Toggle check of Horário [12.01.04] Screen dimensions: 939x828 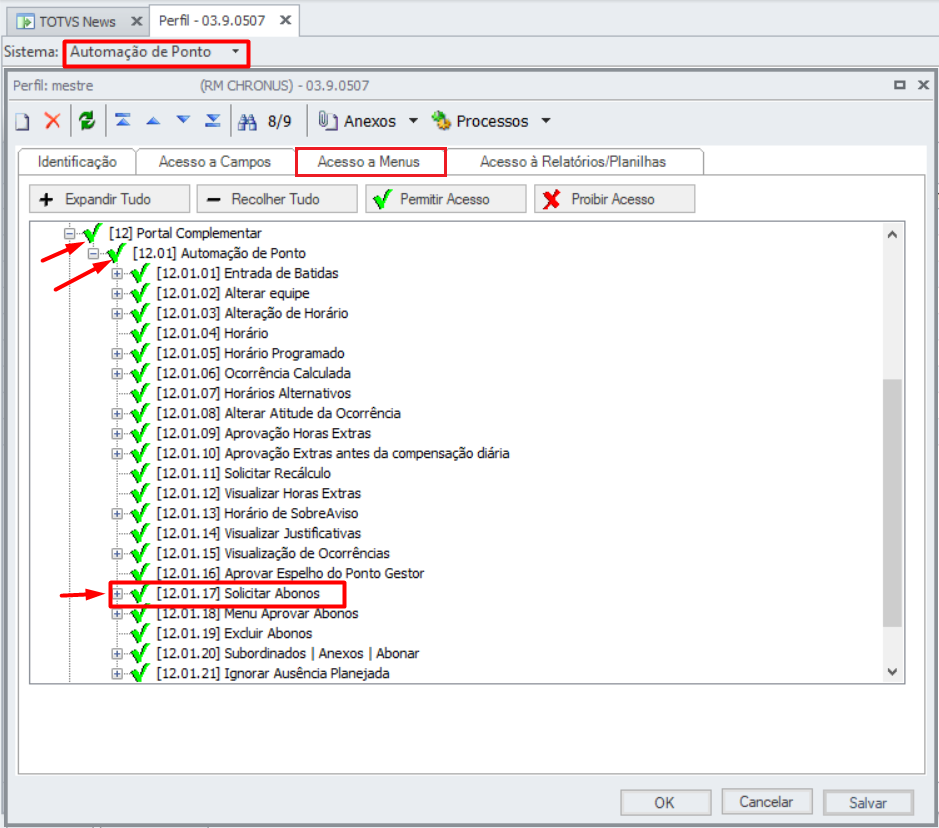click(x=140, y=333)
